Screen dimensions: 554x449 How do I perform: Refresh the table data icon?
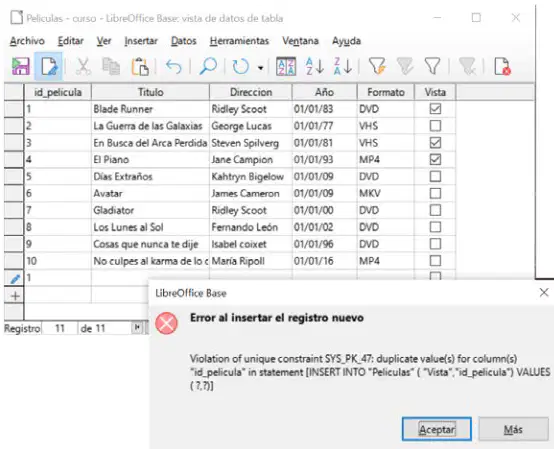[x=241, y=66]
